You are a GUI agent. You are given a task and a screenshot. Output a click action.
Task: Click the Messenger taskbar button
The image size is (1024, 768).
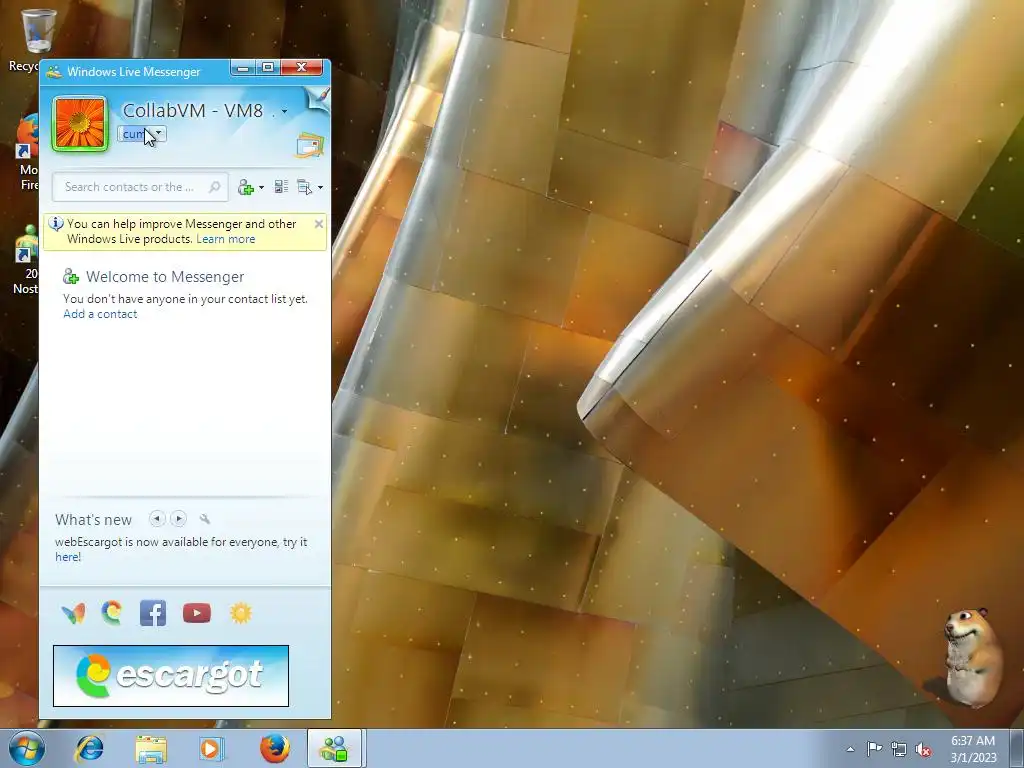coord(334,748)
